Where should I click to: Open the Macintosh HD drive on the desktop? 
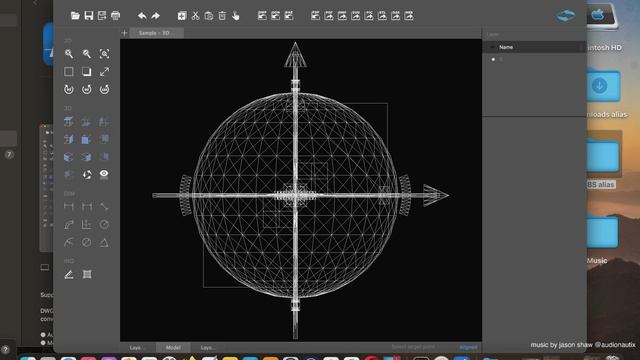pos(602,16)
